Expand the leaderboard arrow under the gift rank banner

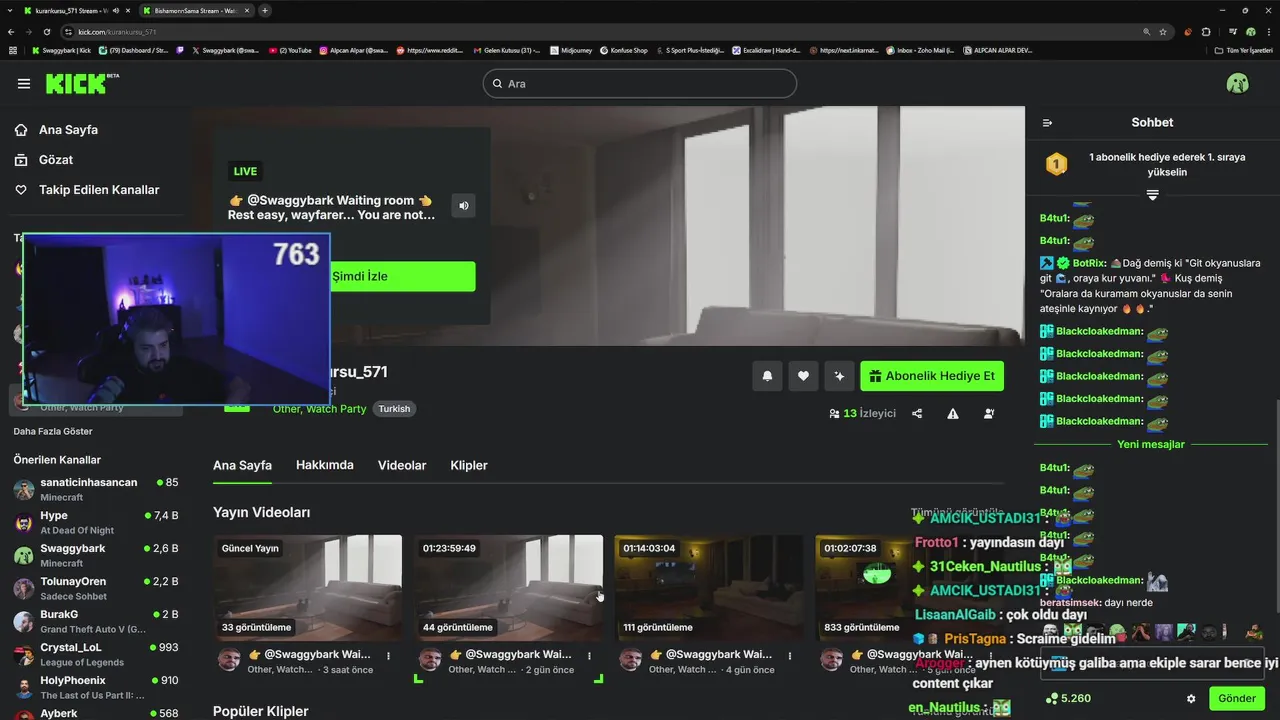(1152, 195)
